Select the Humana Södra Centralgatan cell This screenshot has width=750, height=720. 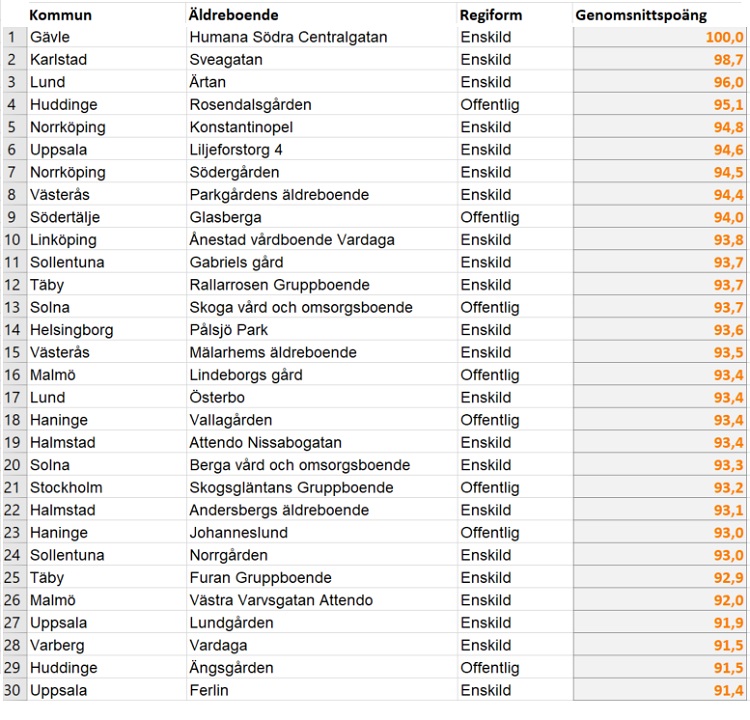[x=288, y=37]
